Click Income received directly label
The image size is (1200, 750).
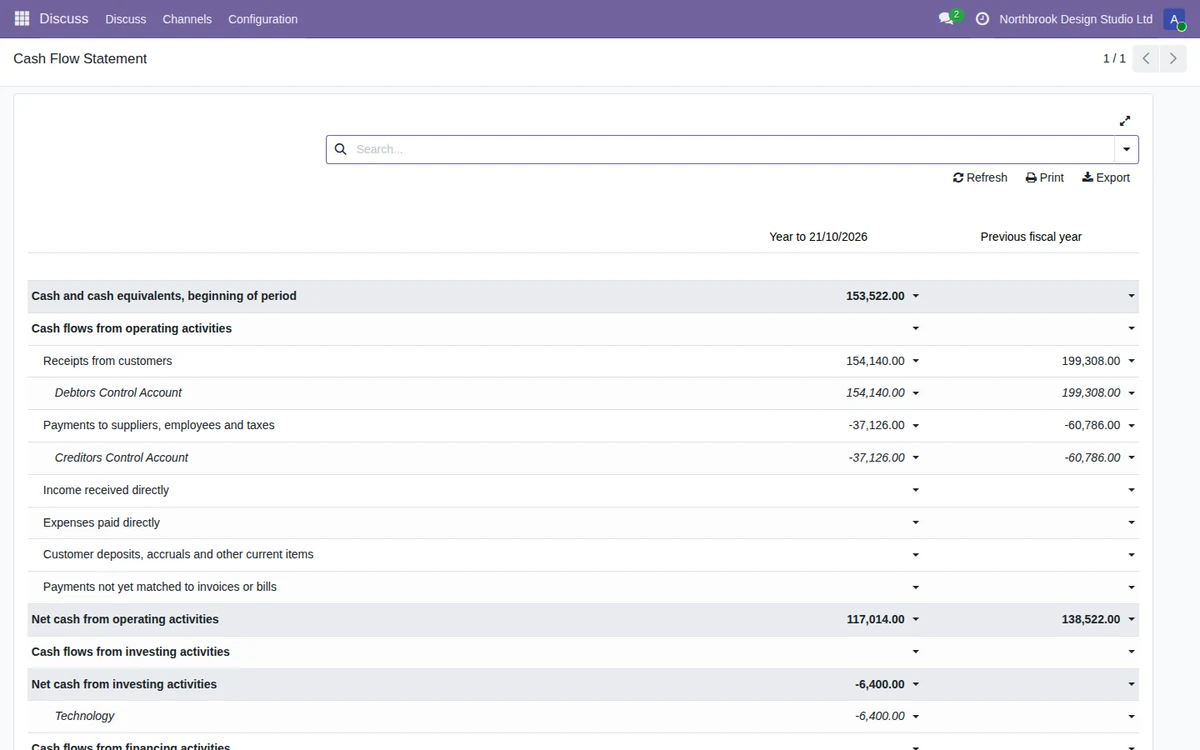pos(106,490)
